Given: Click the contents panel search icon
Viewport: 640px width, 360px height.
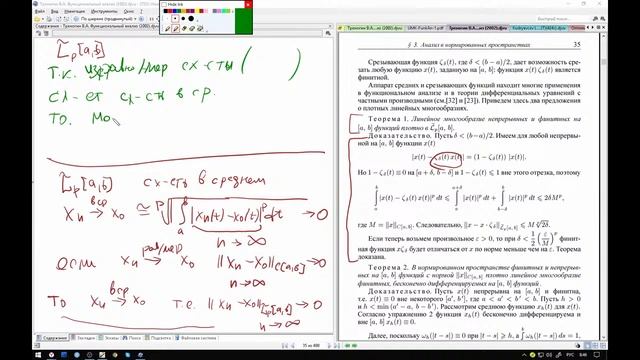Looking at the screenshot, I should coord(328,33).
